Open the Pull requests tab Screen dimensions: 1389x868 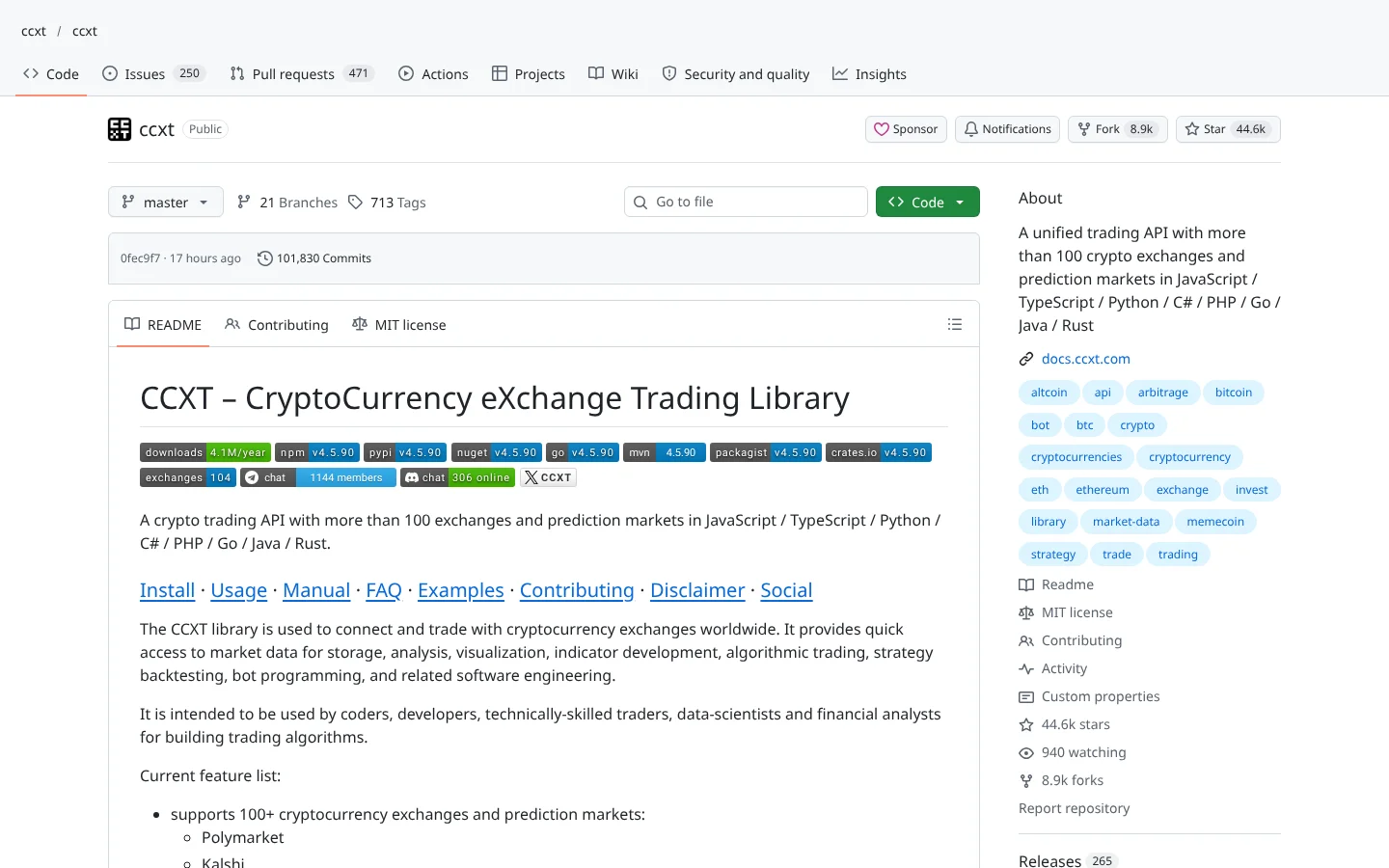click(x=301, y=73)
